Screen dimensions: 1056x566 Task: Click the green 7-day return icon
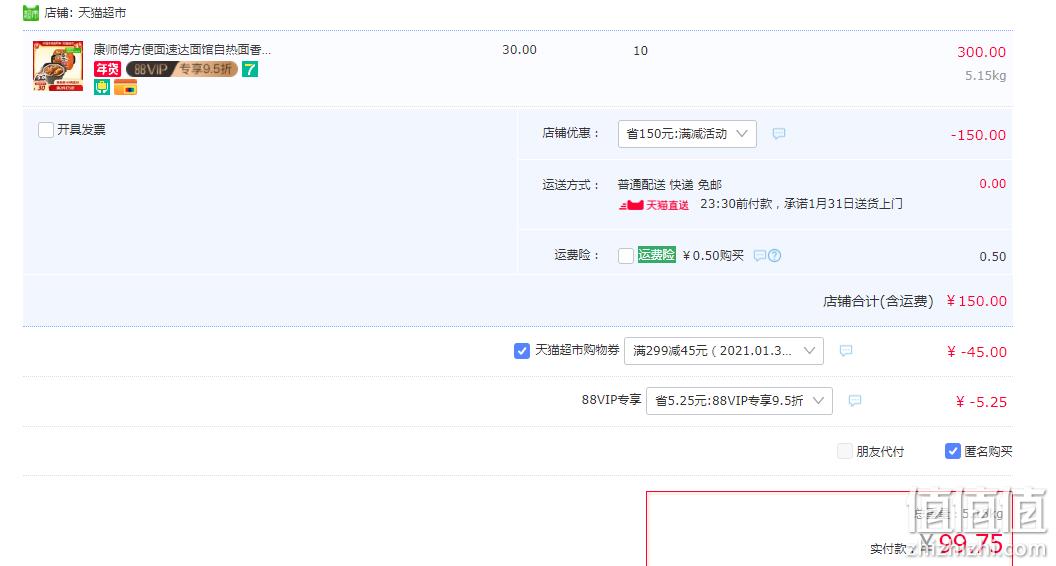(250, 69)
